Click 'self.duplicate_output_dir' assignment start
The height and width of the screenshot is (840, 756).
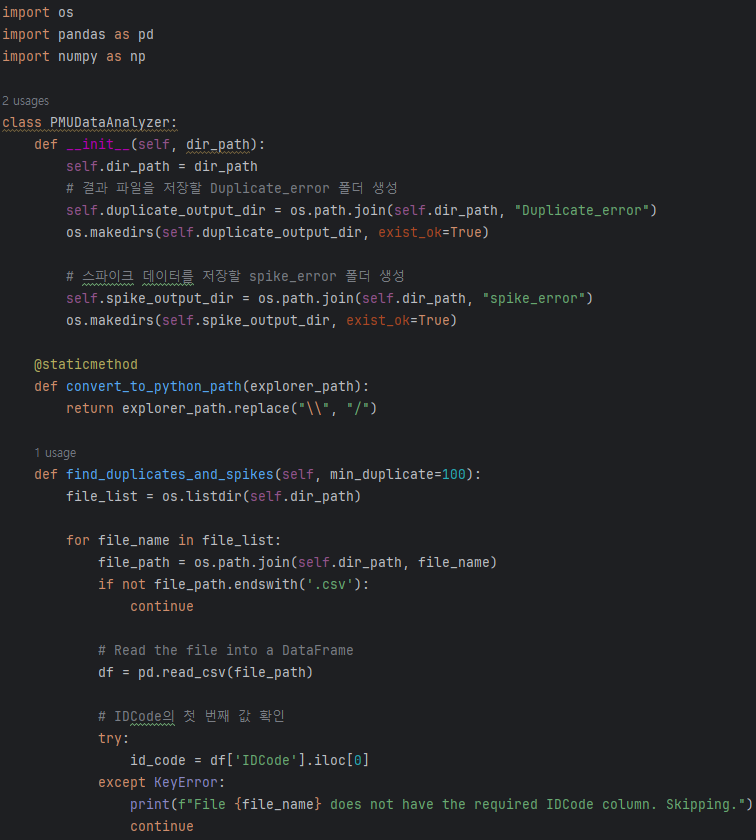[x=166, y=211]
